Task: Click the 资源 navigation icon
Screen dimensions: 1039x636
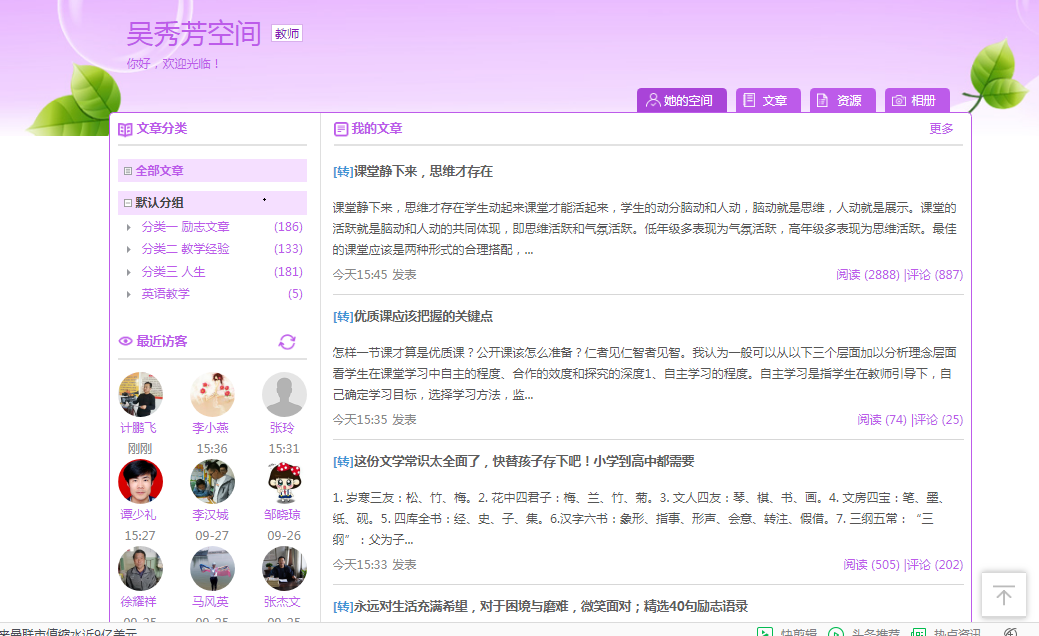Action: pyautogui.click(x=842, y=100)
